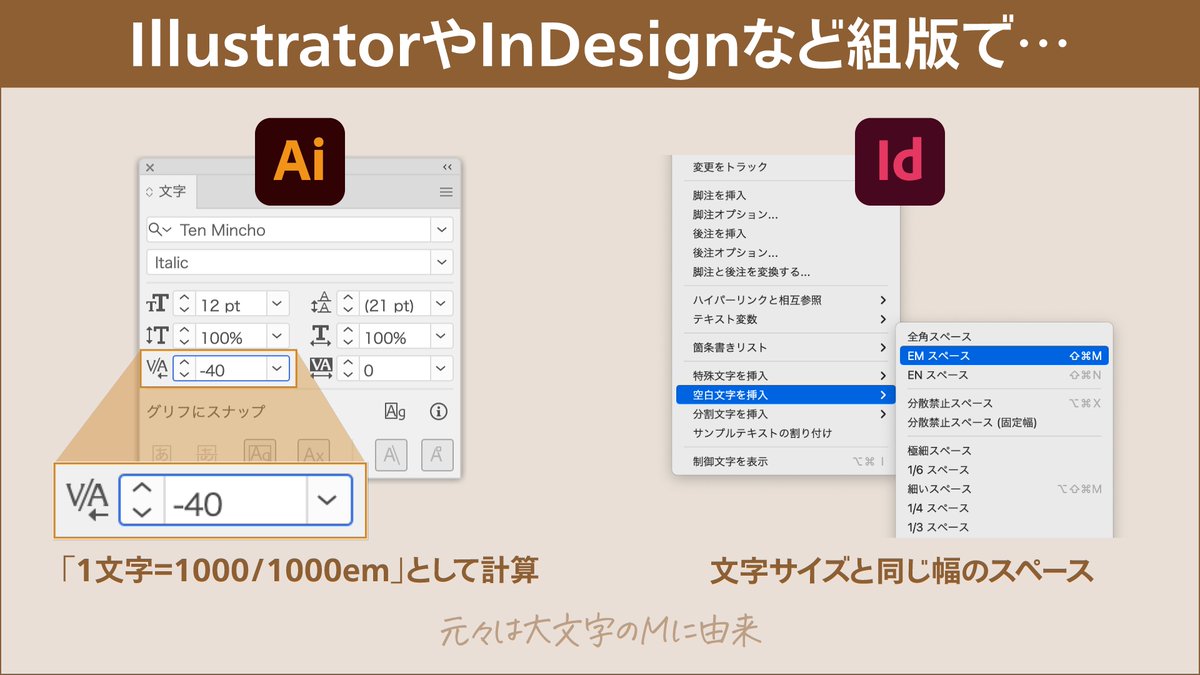Screen dimensions: 1200x675
Task: Click the info circle icon for glyph snap
Action: click(438, 411)
